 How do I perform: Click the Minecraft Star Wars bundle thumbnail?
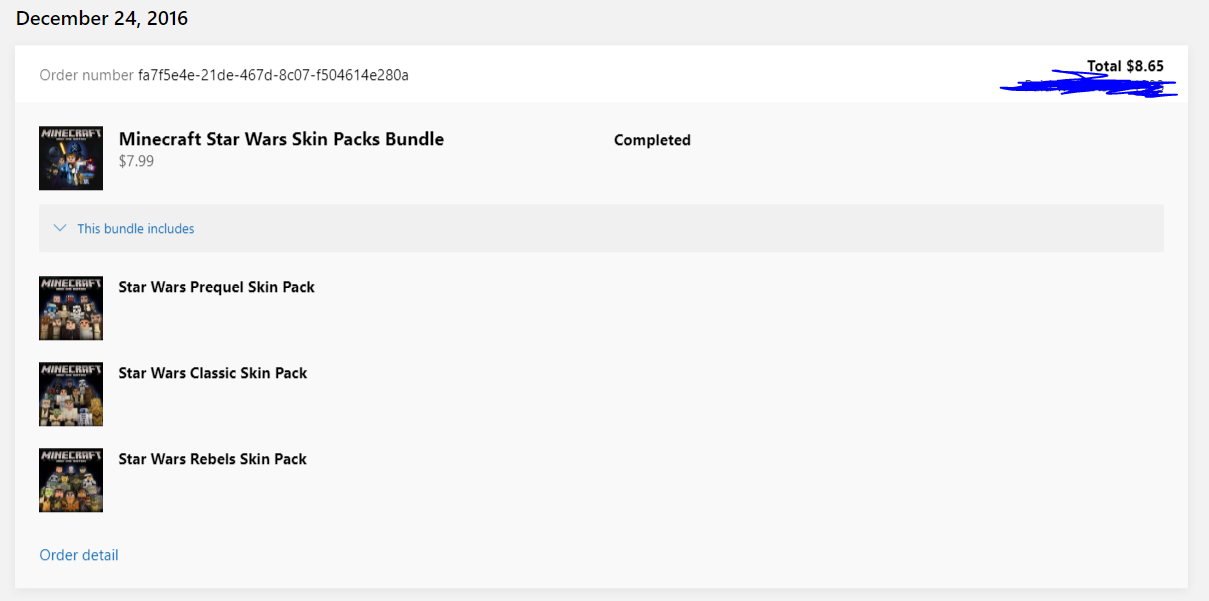point(70,158)
